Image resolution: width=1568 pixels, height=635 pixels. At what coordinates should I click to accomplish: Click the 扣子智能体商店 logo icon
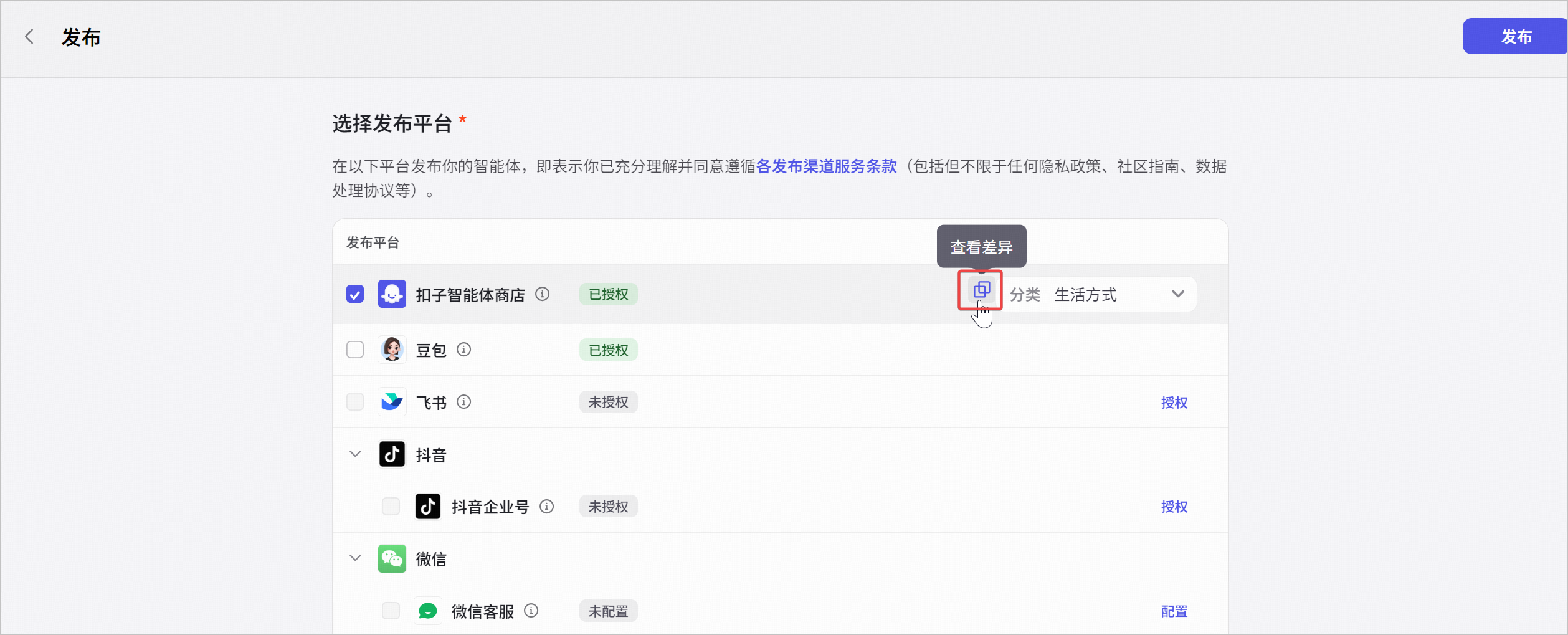click(x=392, y=294)
